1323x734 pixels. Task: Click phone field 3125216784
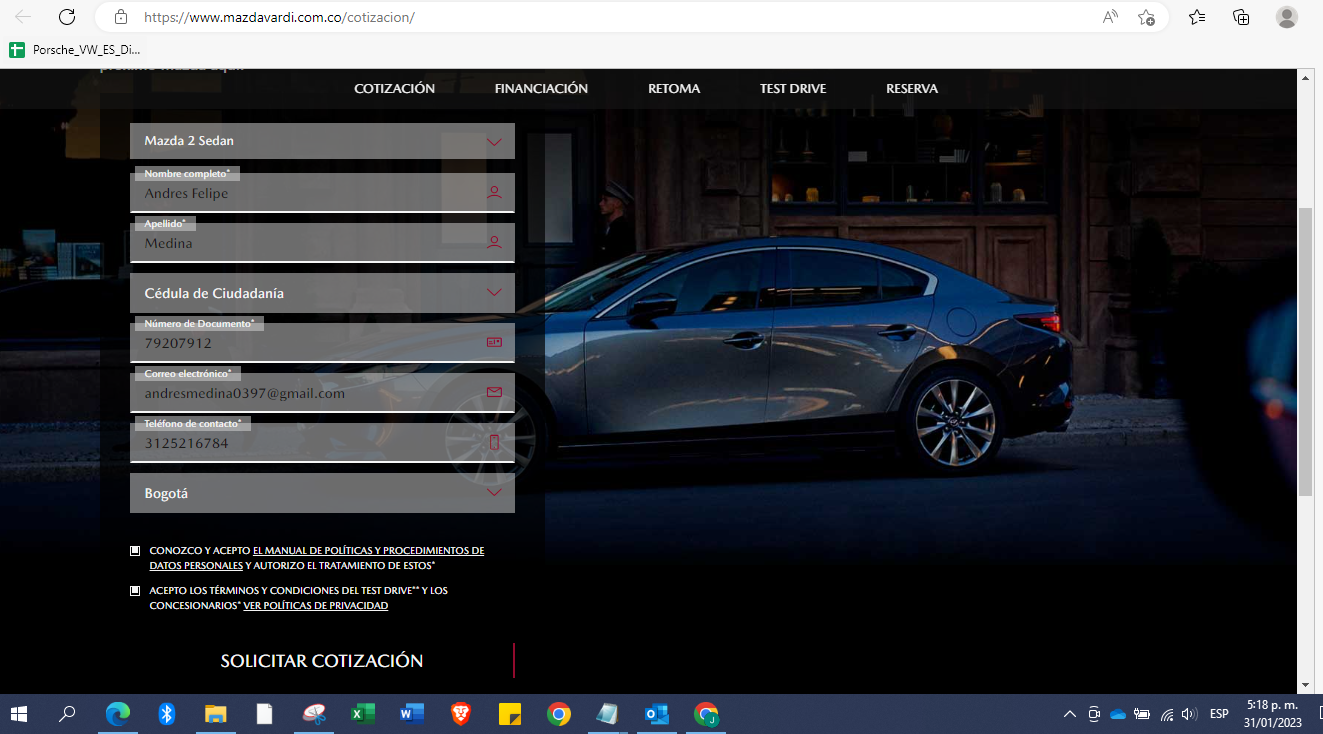coord(322,442)
